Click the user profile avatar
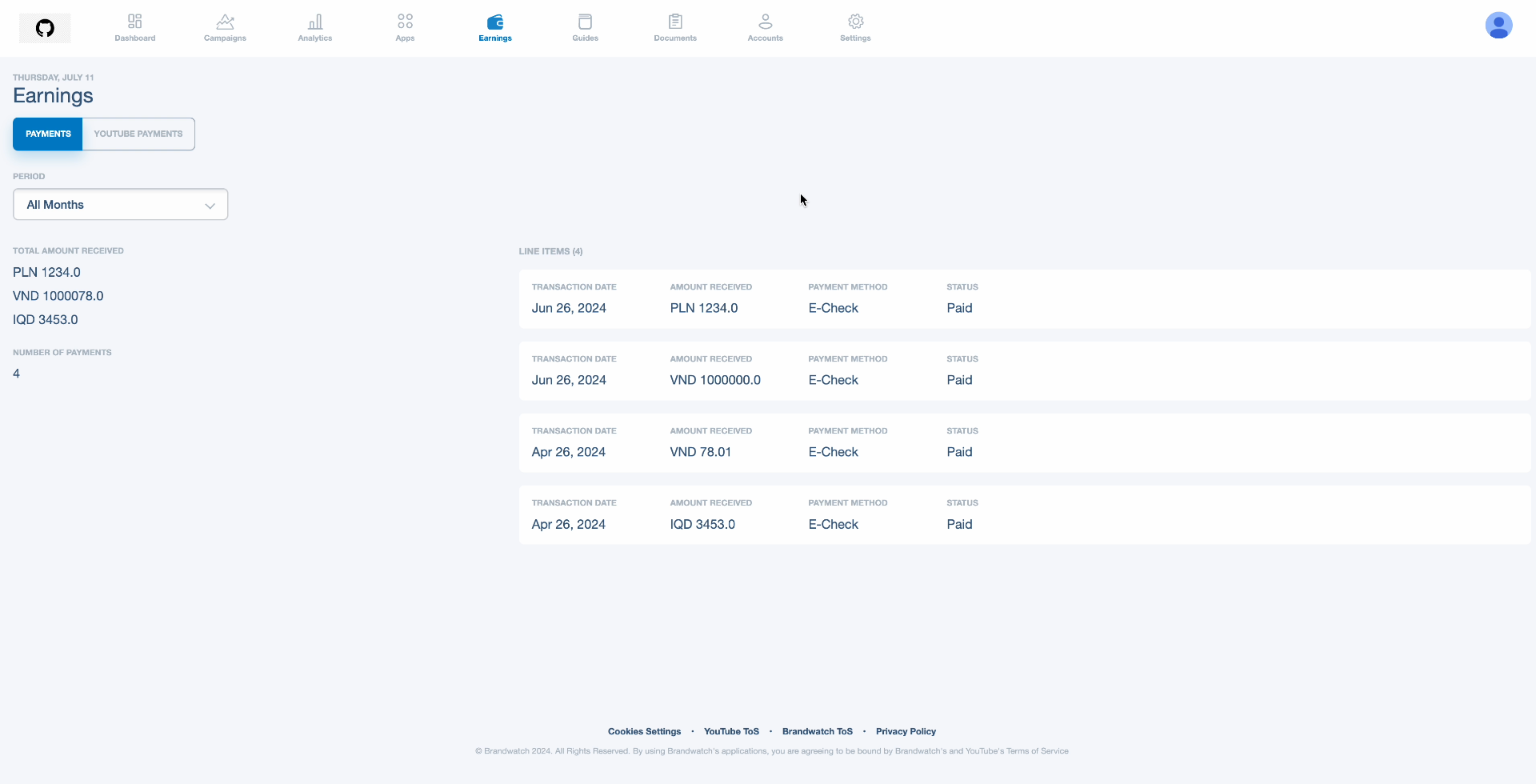This screenshot has width=1536, height=784. pyautogui.click(x=1498, y=26)
